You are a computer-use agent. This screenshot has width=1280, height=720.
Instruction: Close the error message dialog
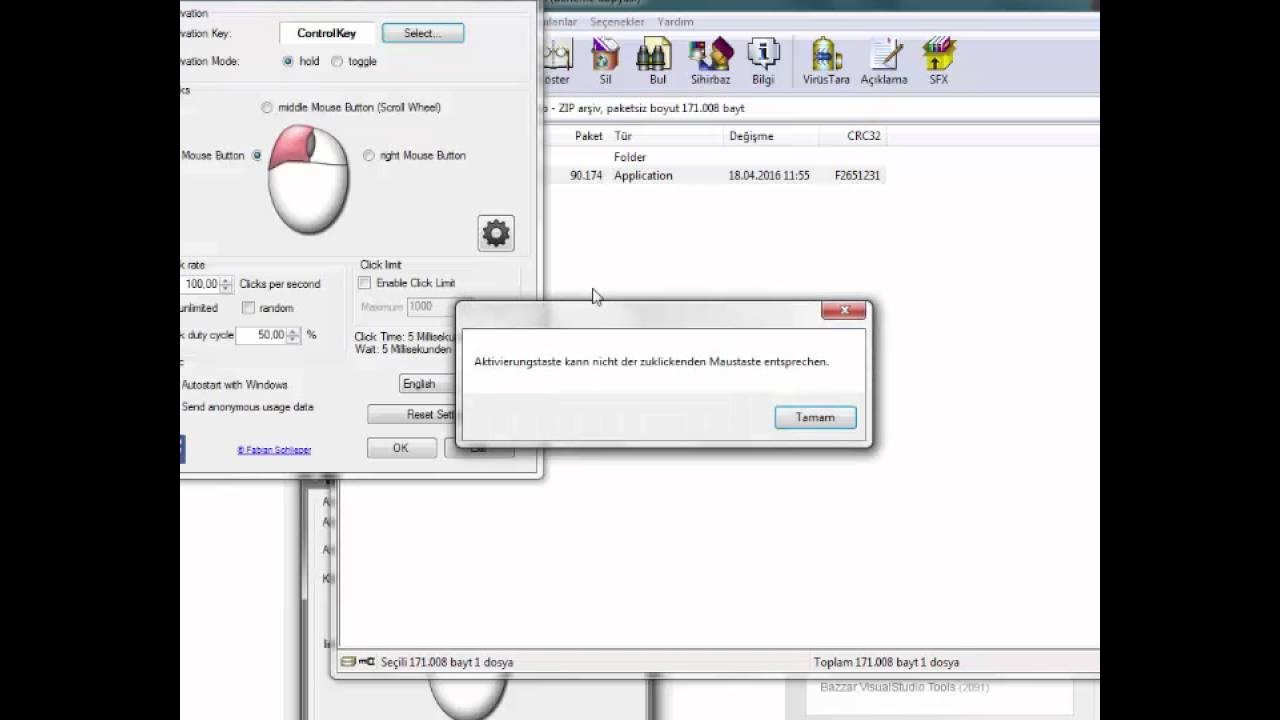click(844, 310)
